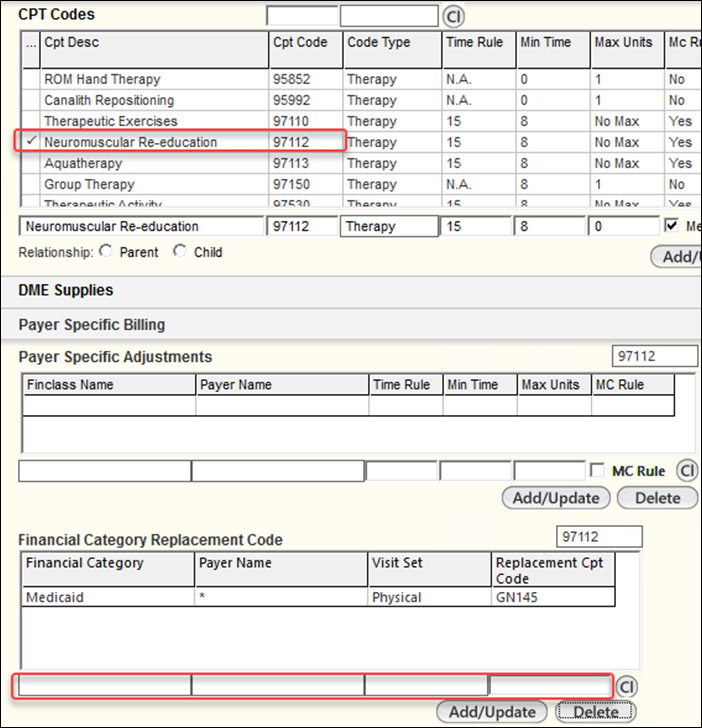Select the Canalith Repositioning row
The width and height of the screenshot is (702, 728).
360,100
